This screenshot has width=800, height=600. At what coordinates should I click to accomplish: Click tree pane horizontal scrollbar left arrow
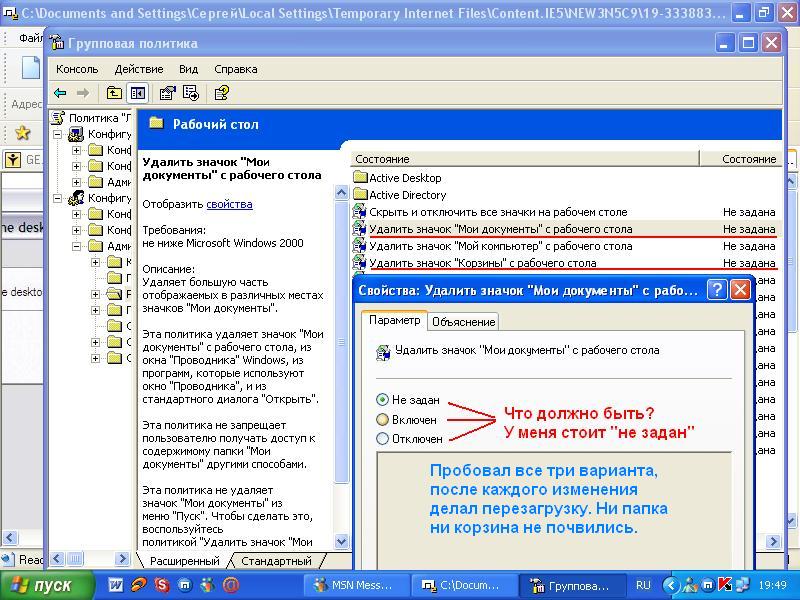(x=57, y=559)
